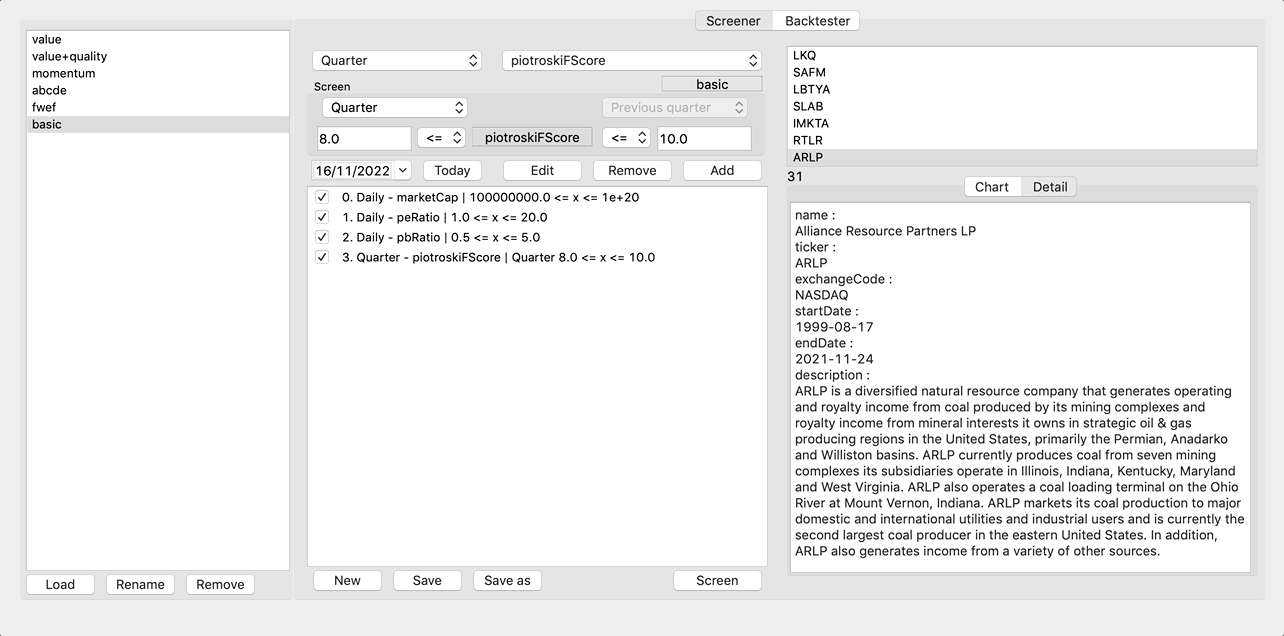
Task: Click the company name 'Alliance Resource Partners LP'
Action: [x=885, y=231]
